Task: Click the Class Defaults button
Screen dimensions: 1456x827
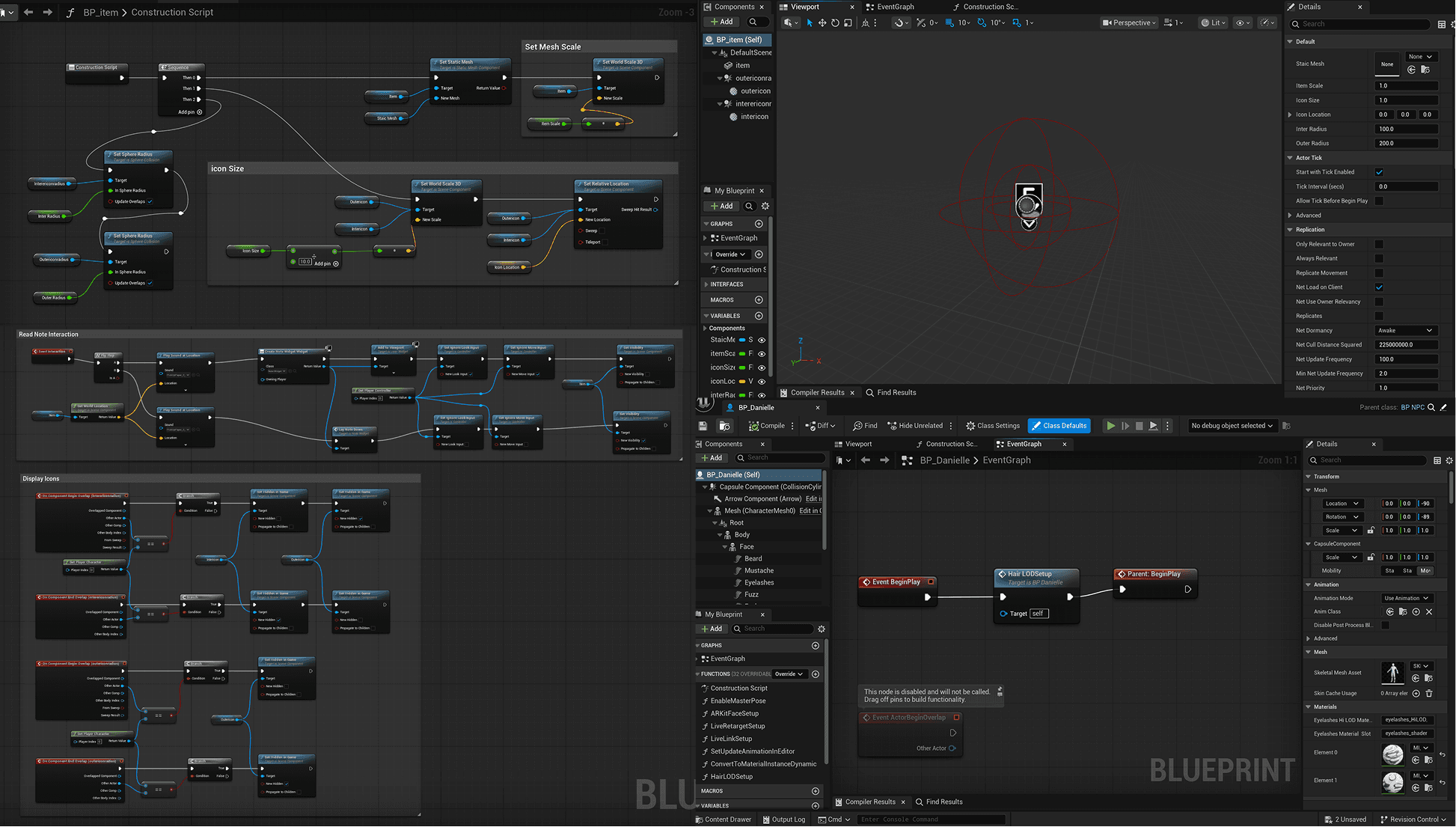Action: pos(1059,426)
